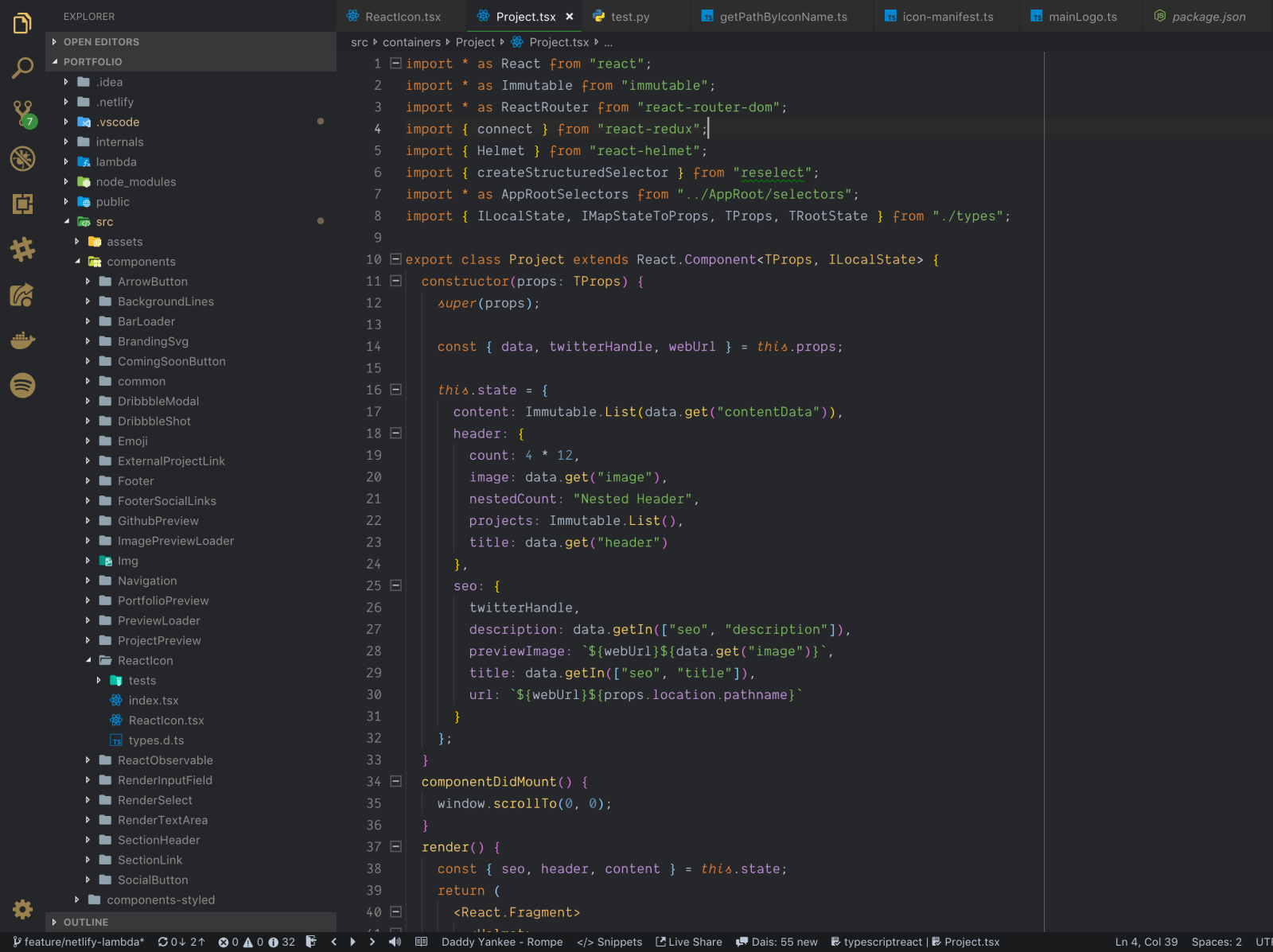The image size is (1273, 952).
Task: Click the Project.tsx breadcrumb segment
Action: tap(550, 42)
